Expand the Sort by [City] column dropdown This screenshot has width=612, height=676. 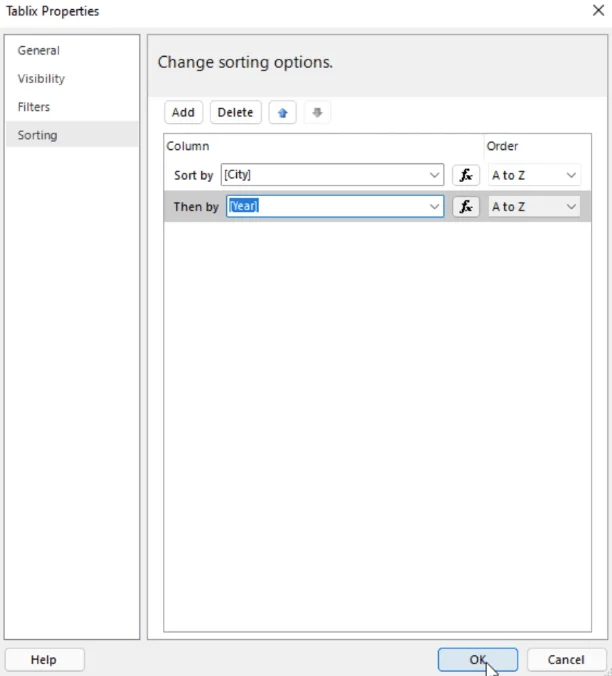(434, 175)
